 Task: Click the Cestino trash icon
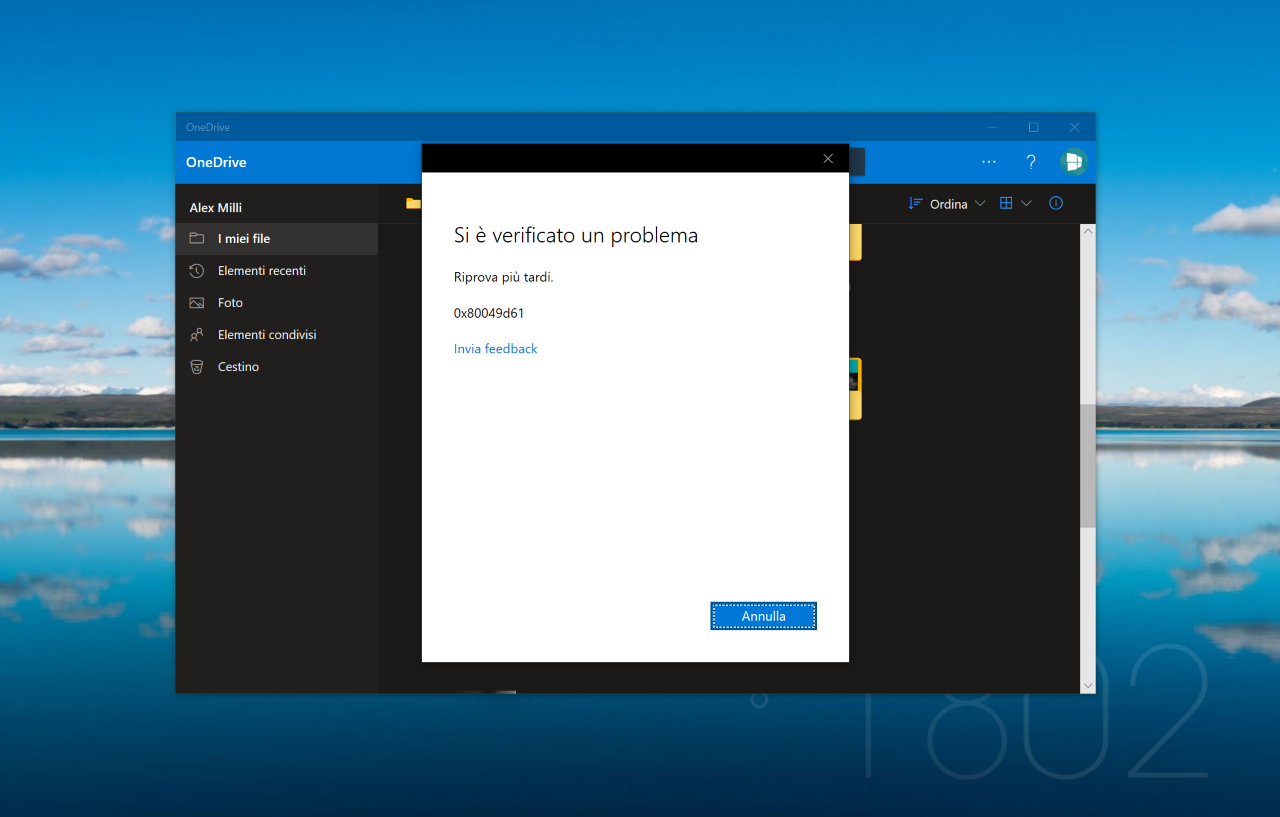[197, 367]
